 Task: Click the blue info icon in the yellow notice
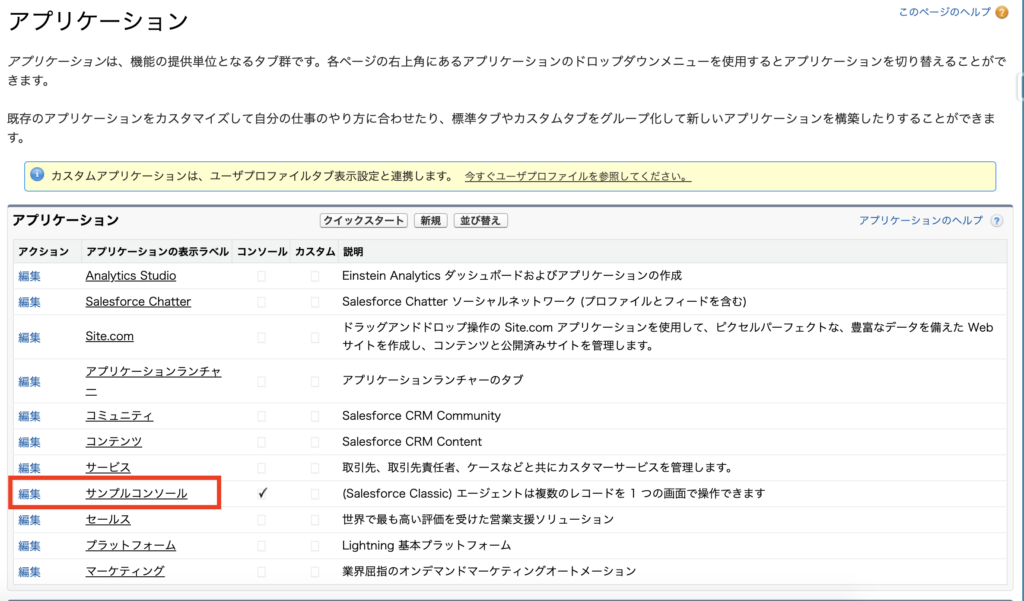pyautogui.click(x=37, y=175)
